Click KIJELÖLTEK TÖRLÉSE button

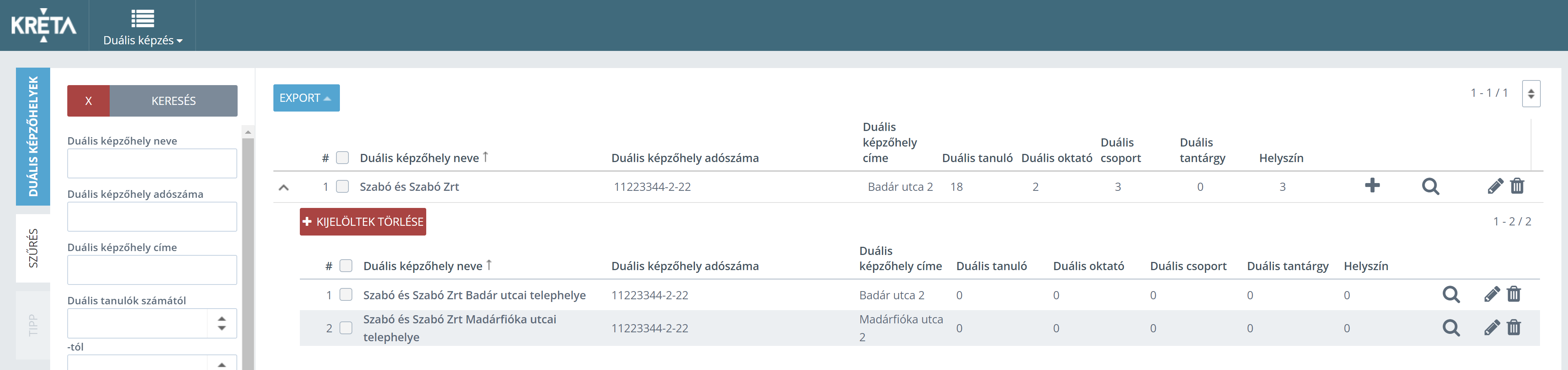coord(363,222)
